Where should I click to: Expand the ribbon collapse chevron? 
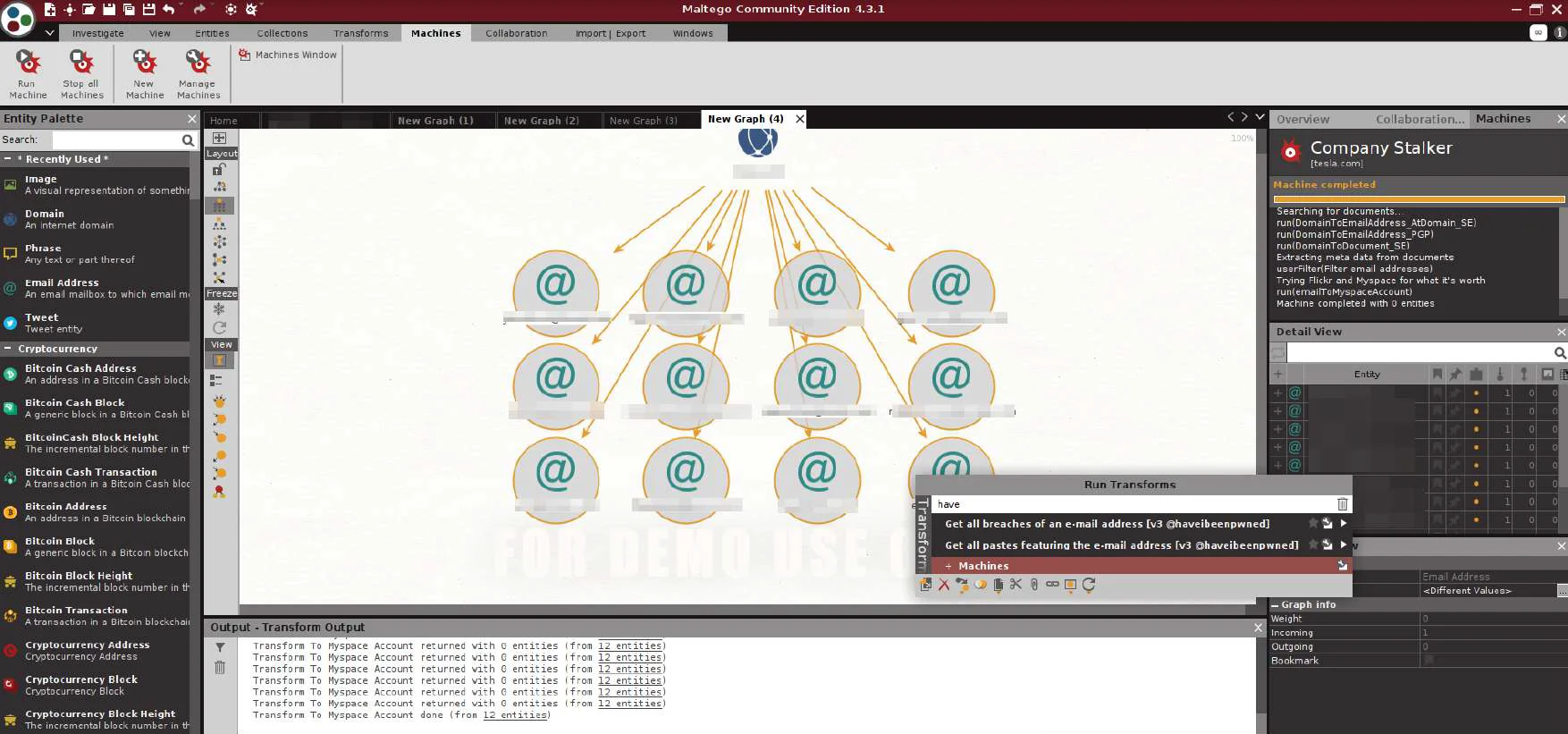(50, 33)
